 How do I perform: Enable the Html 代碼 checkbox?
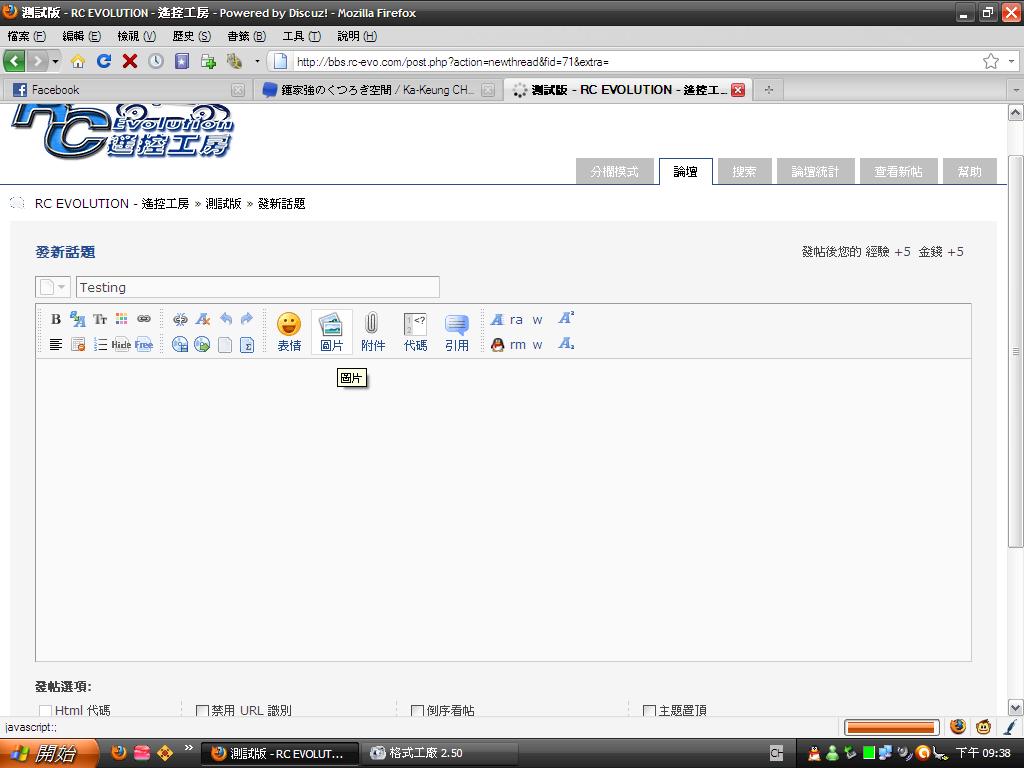[x=45, y=711]
